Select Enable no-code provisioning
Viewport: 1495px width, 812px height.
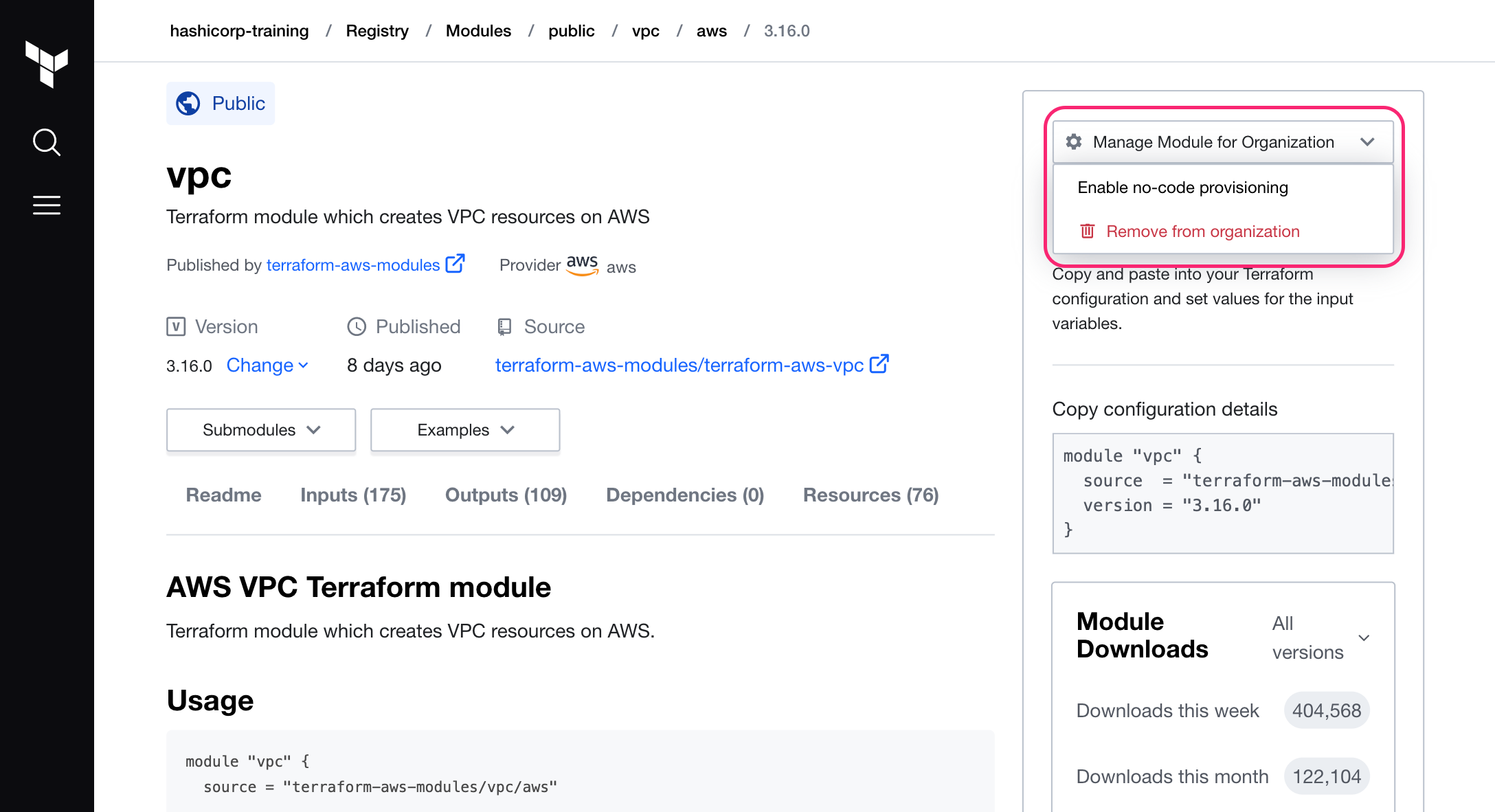(x=1182, y=188)
